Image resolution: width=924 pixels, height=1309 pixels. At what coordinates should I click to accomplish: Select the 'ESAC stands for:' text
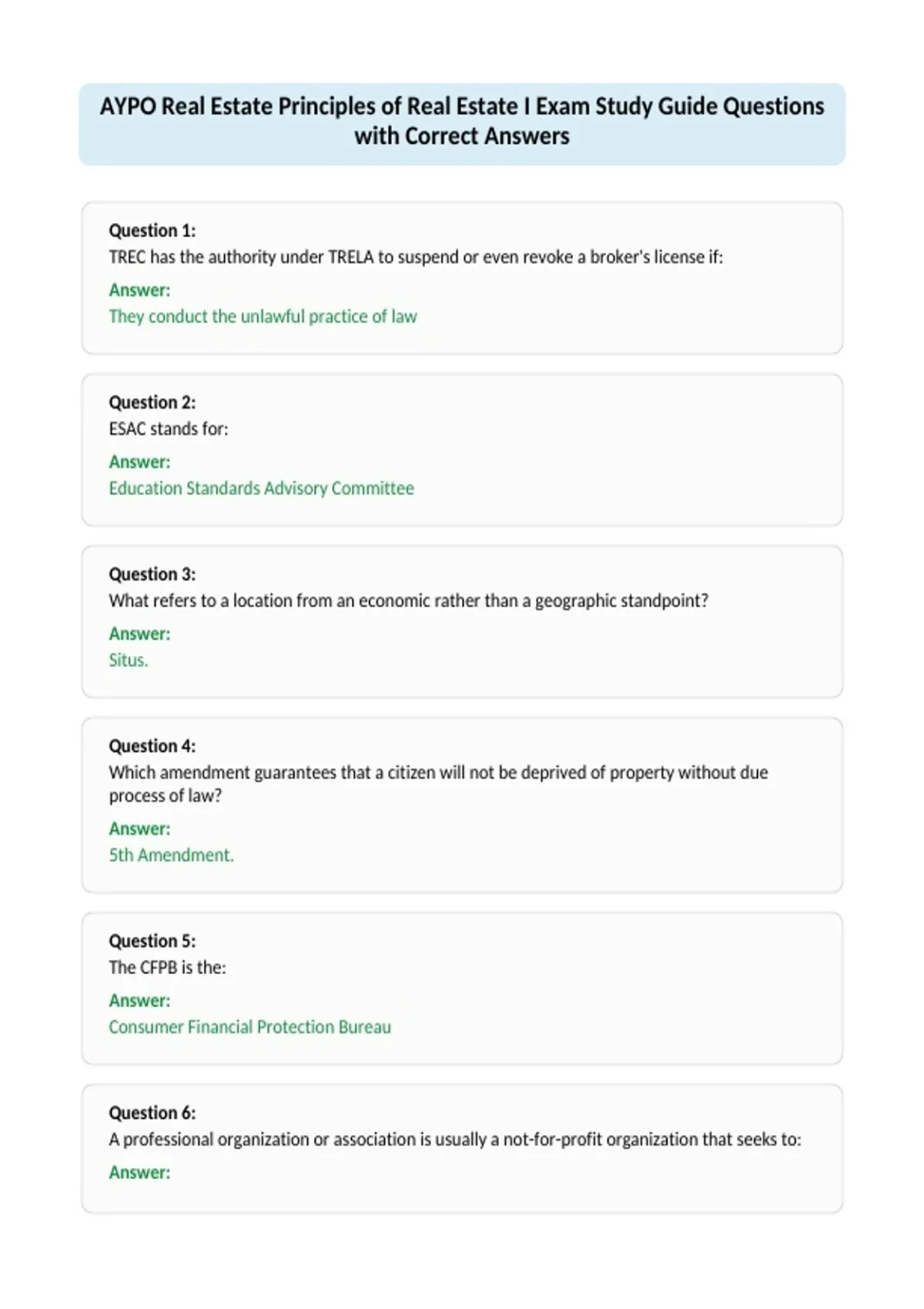click(x=169, y=429)
